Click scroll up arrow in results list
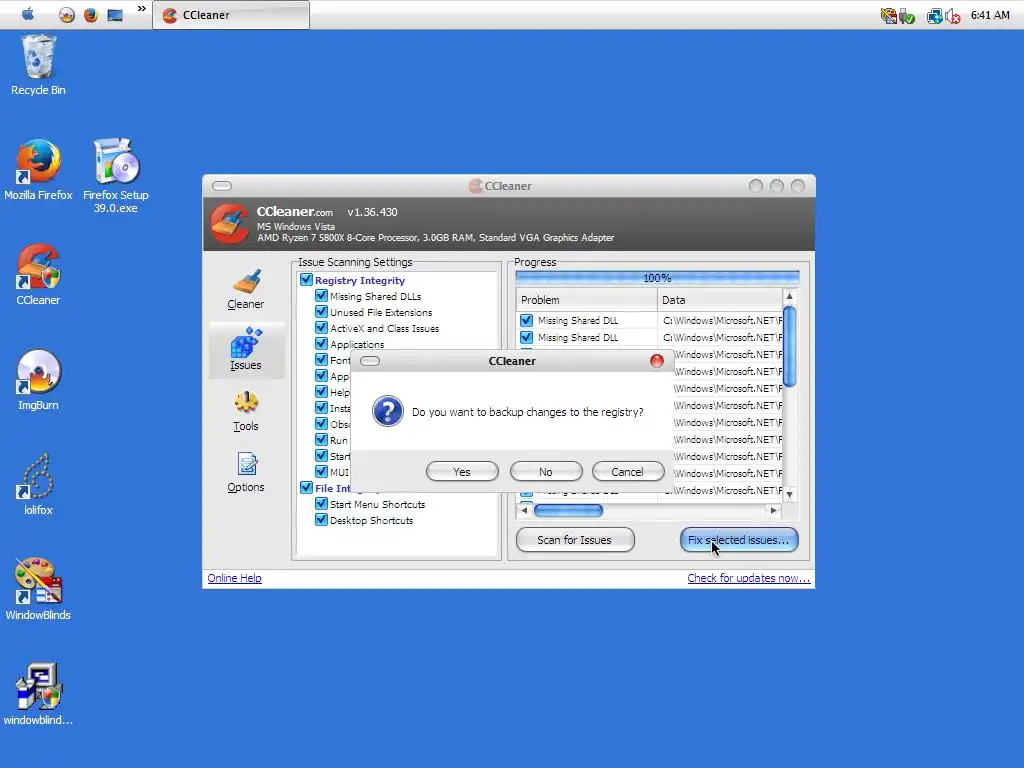 [x=790, y=296]
